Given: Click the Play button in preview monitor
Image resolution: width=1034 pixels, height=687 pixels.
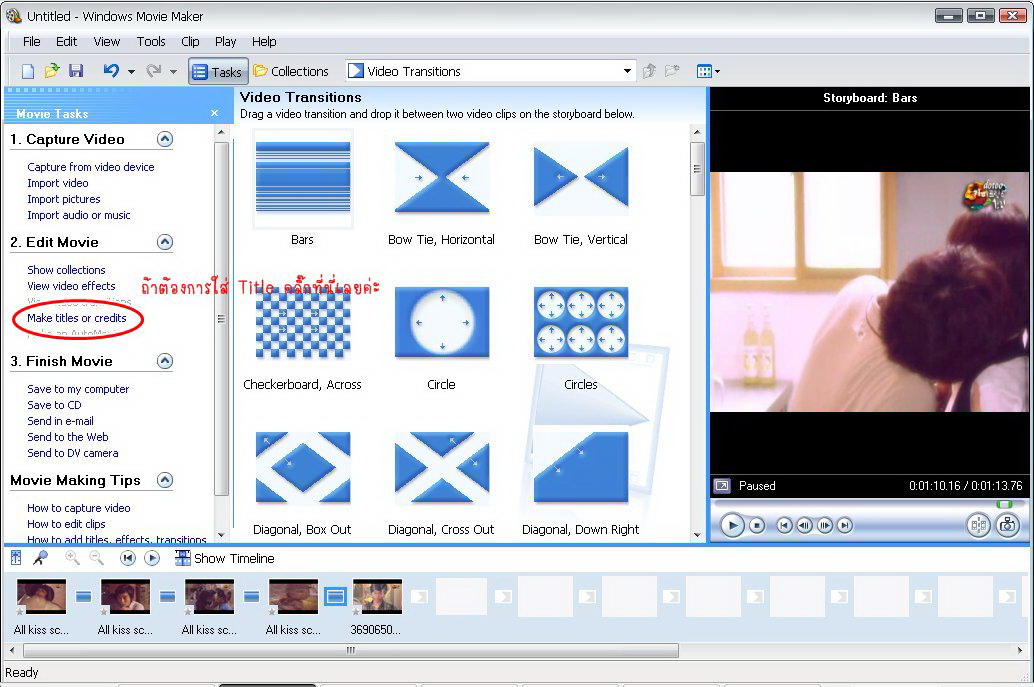Looking at the screenshot, I should click(x=732, y=525).
